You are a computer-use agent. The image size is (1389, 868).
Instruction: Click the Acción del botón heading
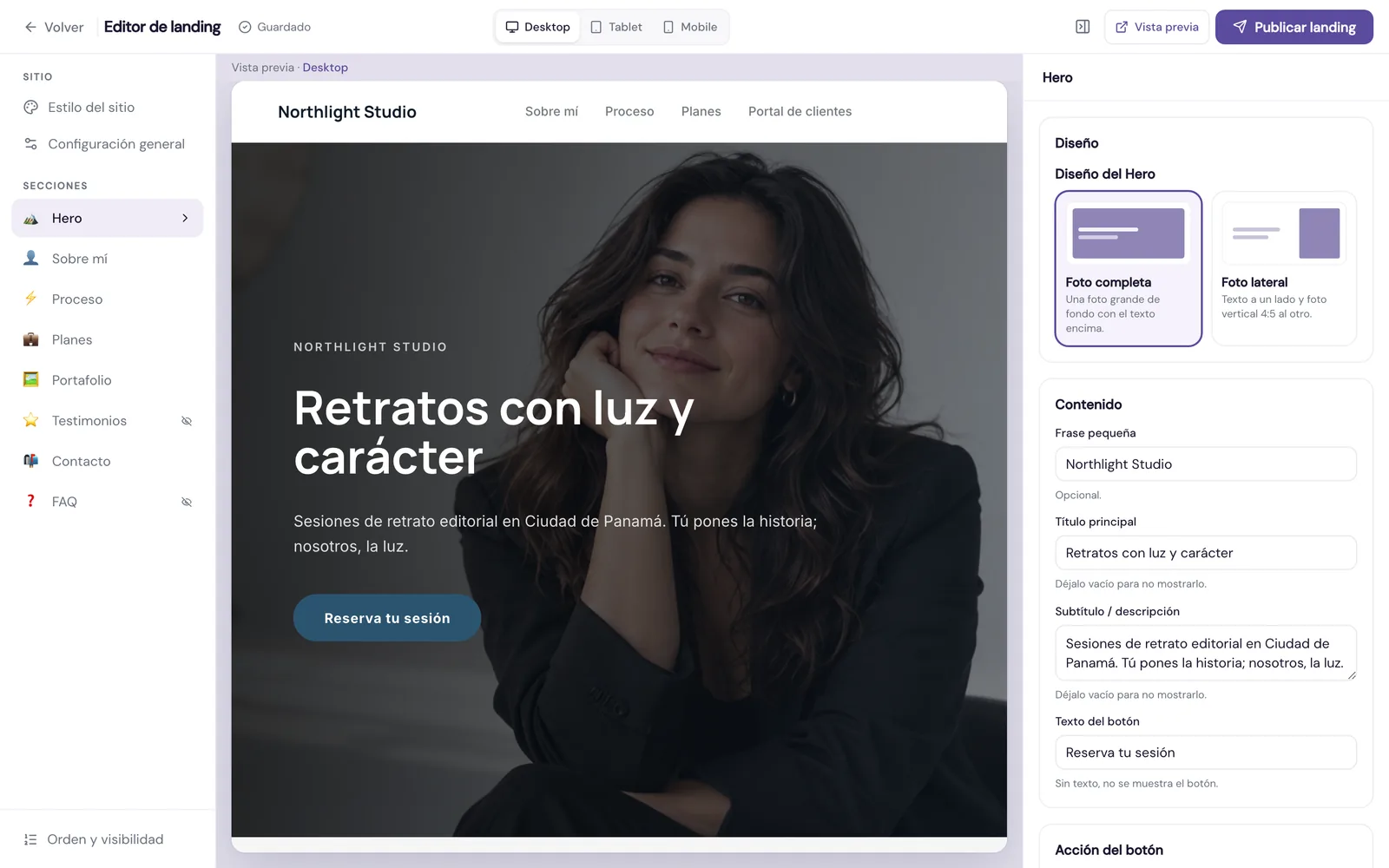1109,850
